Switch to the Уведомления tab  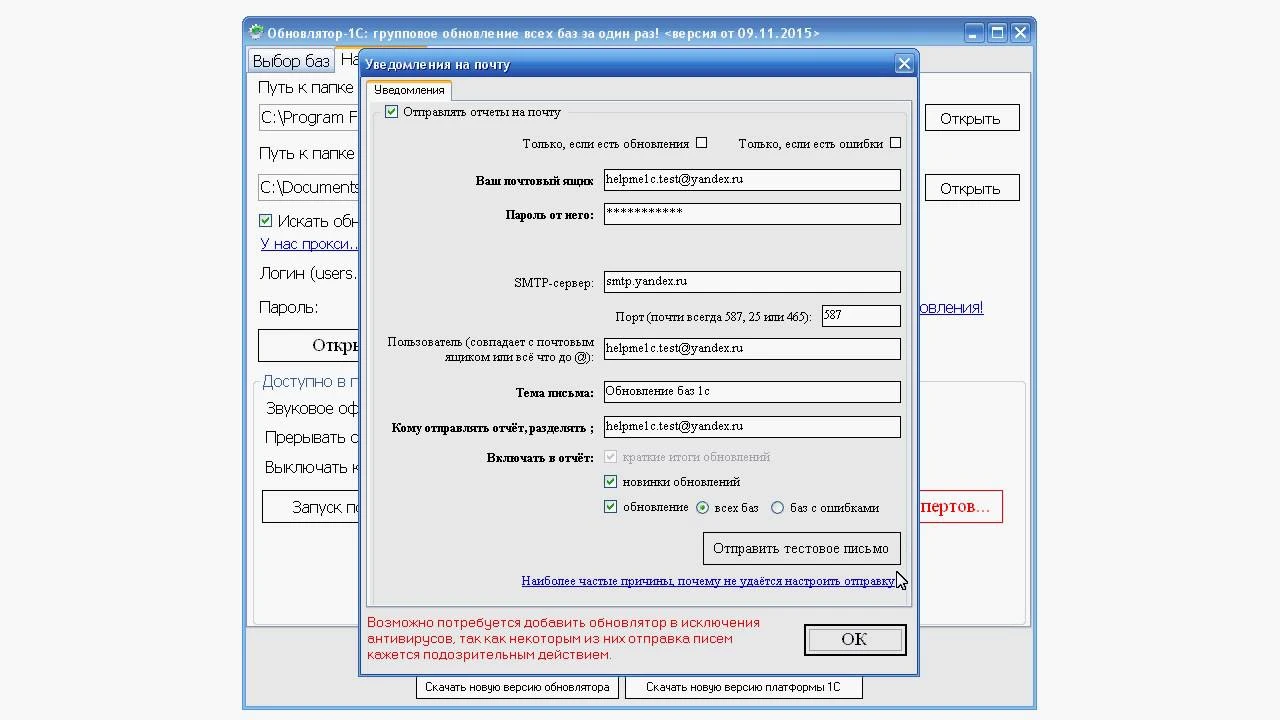[409, 90]
